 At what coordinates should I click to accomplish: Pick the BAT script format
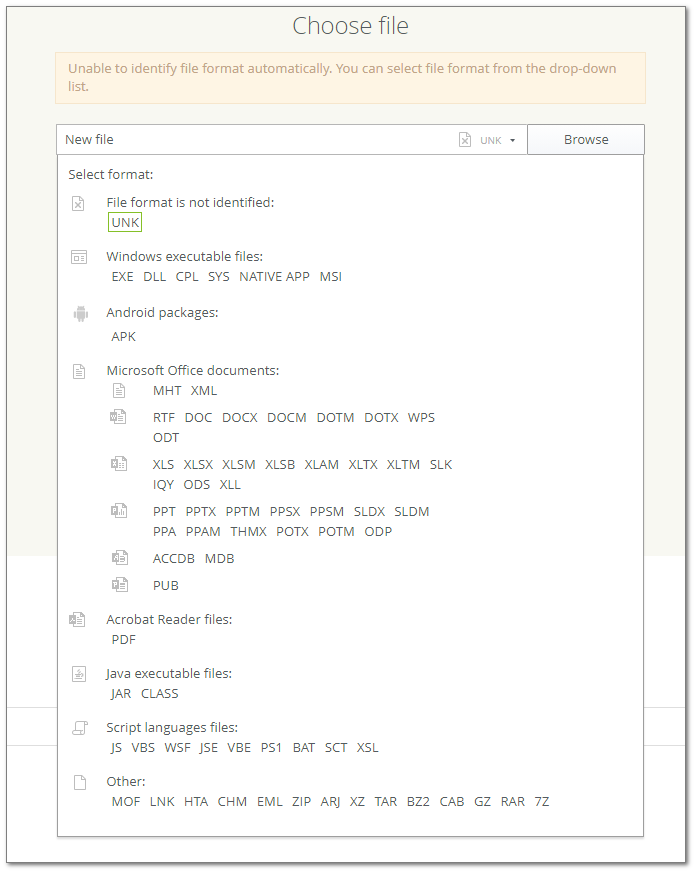(304, 747)
